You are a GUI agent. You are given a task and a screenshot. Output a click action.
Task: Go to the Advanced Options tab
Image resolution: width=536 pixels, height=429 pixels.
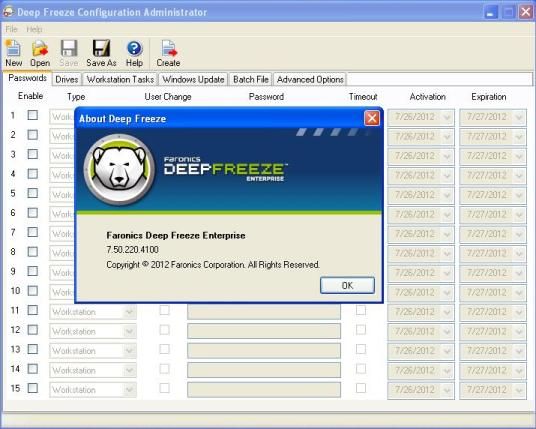[x=310, y=79]
